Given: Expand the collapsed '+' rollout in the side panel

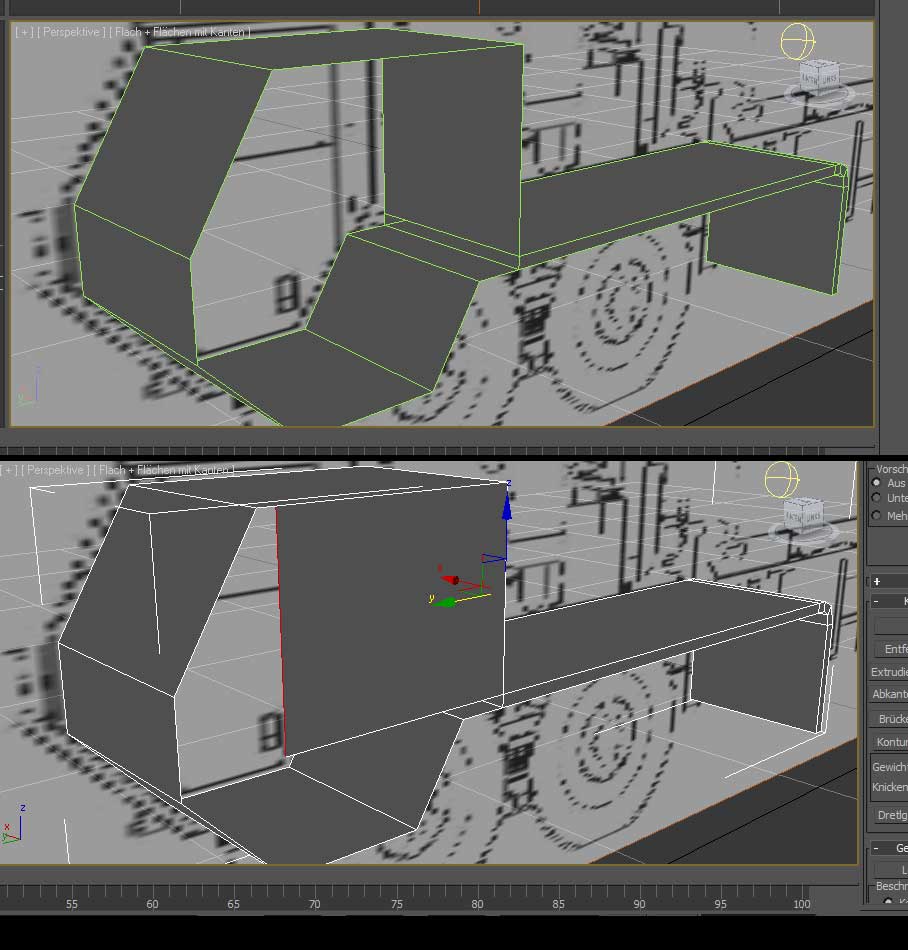Looking at the screenshot, I should pyautogui.click(x=877, y=581).
